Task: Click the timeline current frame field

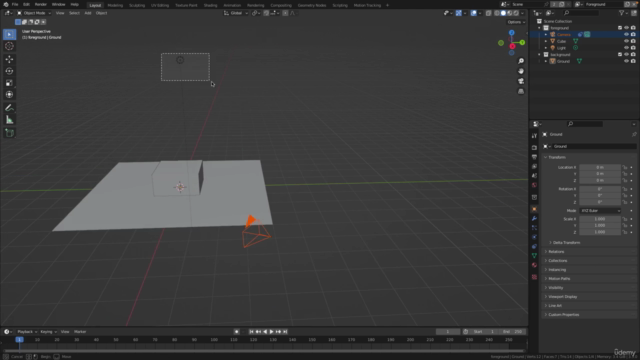Action: click(x=448, y=332)
